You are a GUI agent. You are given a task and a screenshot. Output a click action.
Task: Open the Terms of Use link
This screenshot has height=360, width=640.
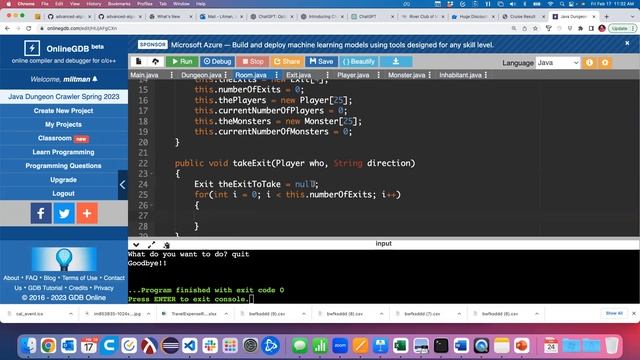(80, 278)
